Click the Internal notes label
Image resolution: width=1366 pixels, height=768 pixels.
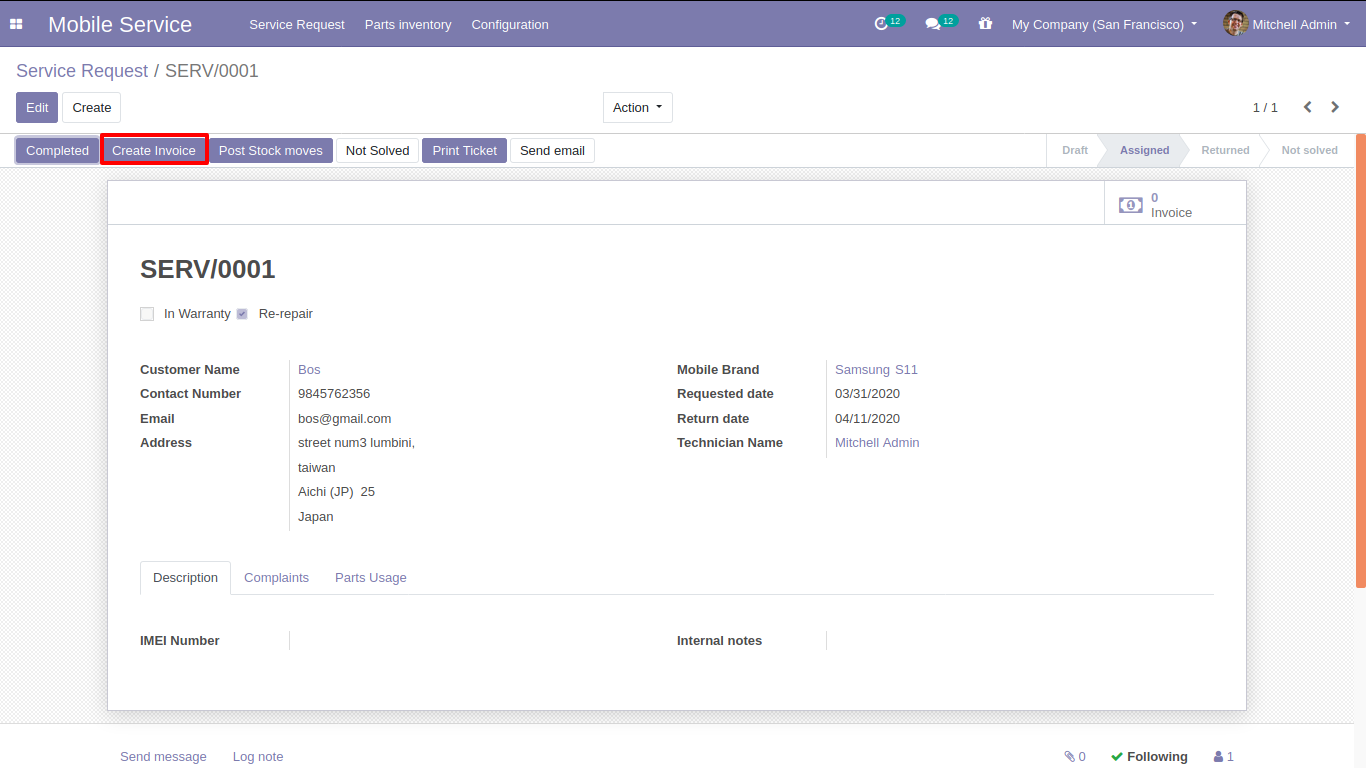720,641
